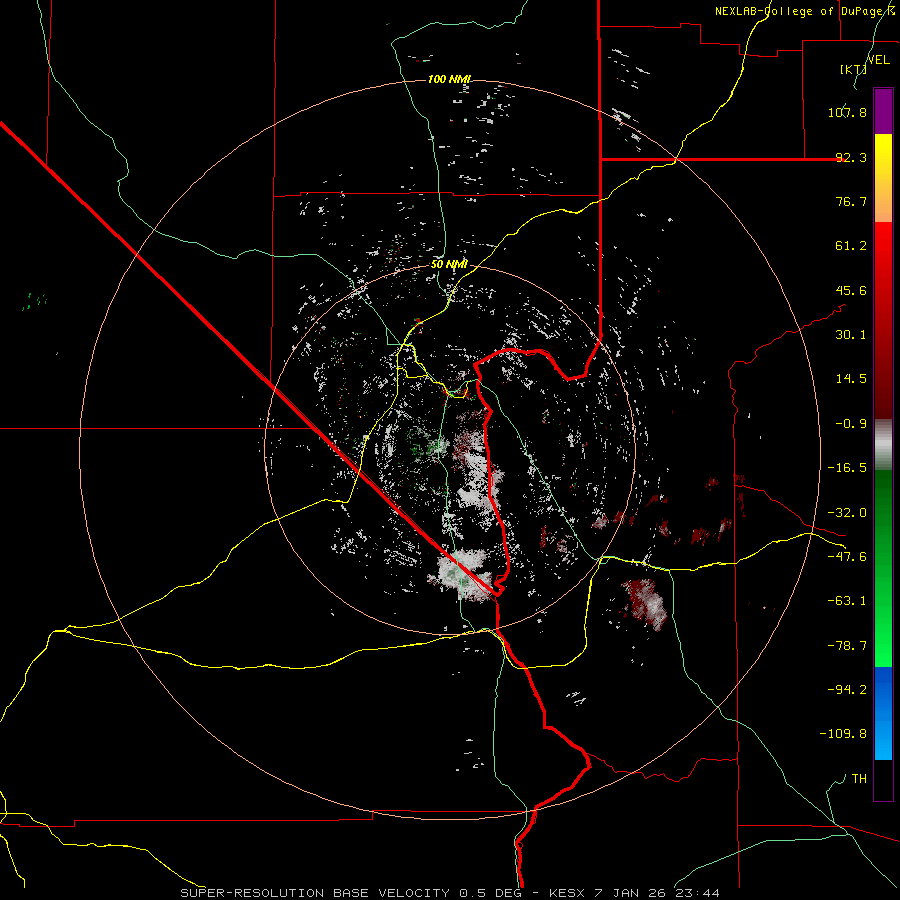This screenshot has height=900, width=900.
Task: Click the -0.9 velocity scale value
Action: [851, 424]
